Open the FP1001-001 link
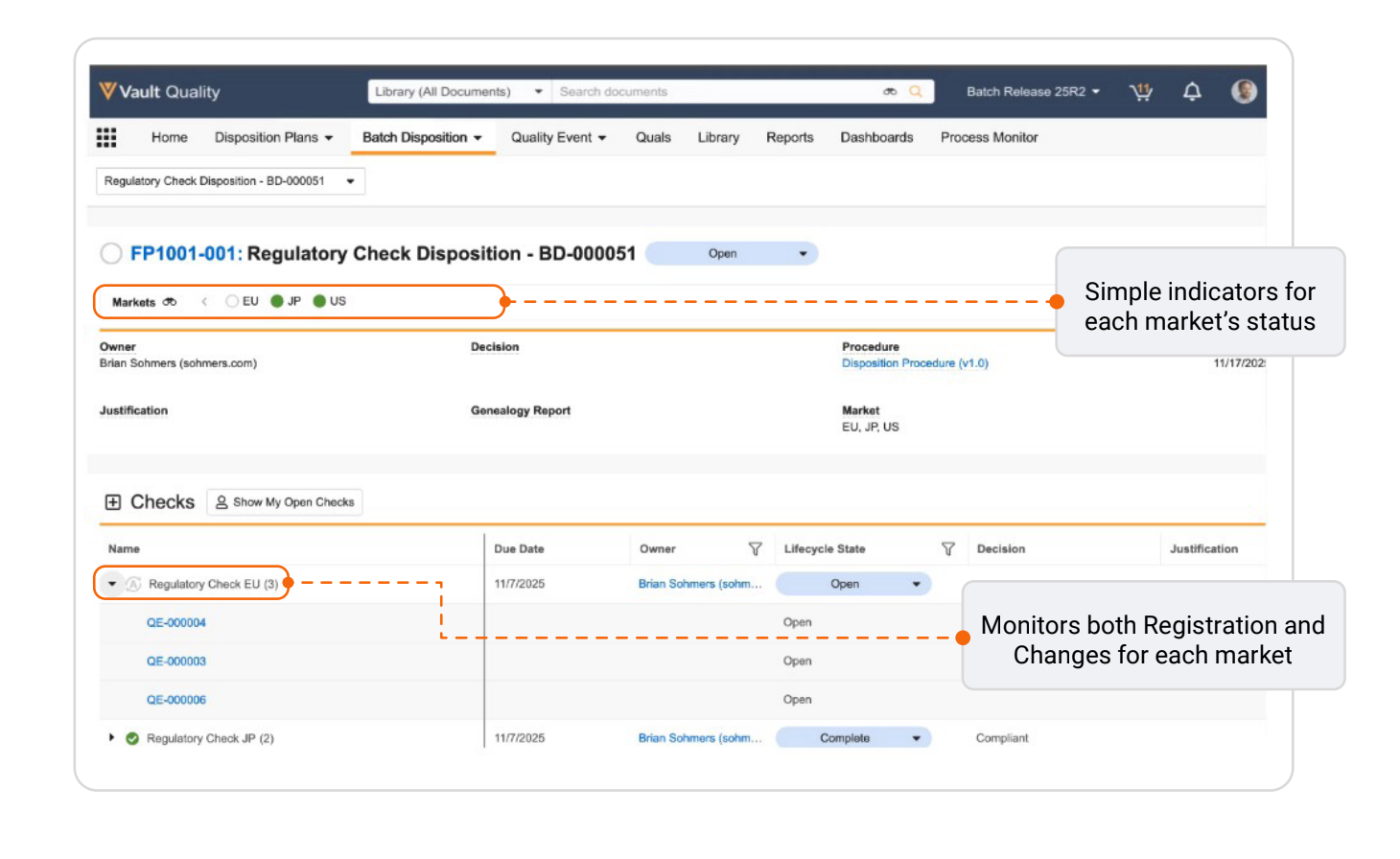Screen dimensions: 1400x859 click(182, 253)
